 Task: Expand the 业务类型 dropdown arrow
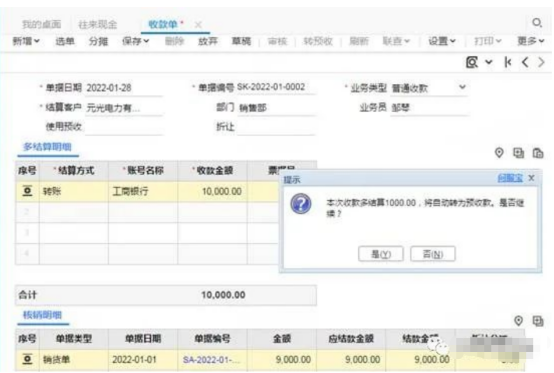click(x=462, y=87)
